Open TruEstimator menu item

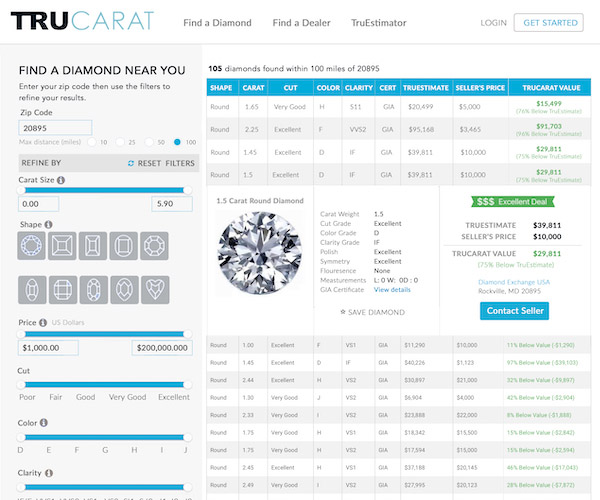point(379,23)
